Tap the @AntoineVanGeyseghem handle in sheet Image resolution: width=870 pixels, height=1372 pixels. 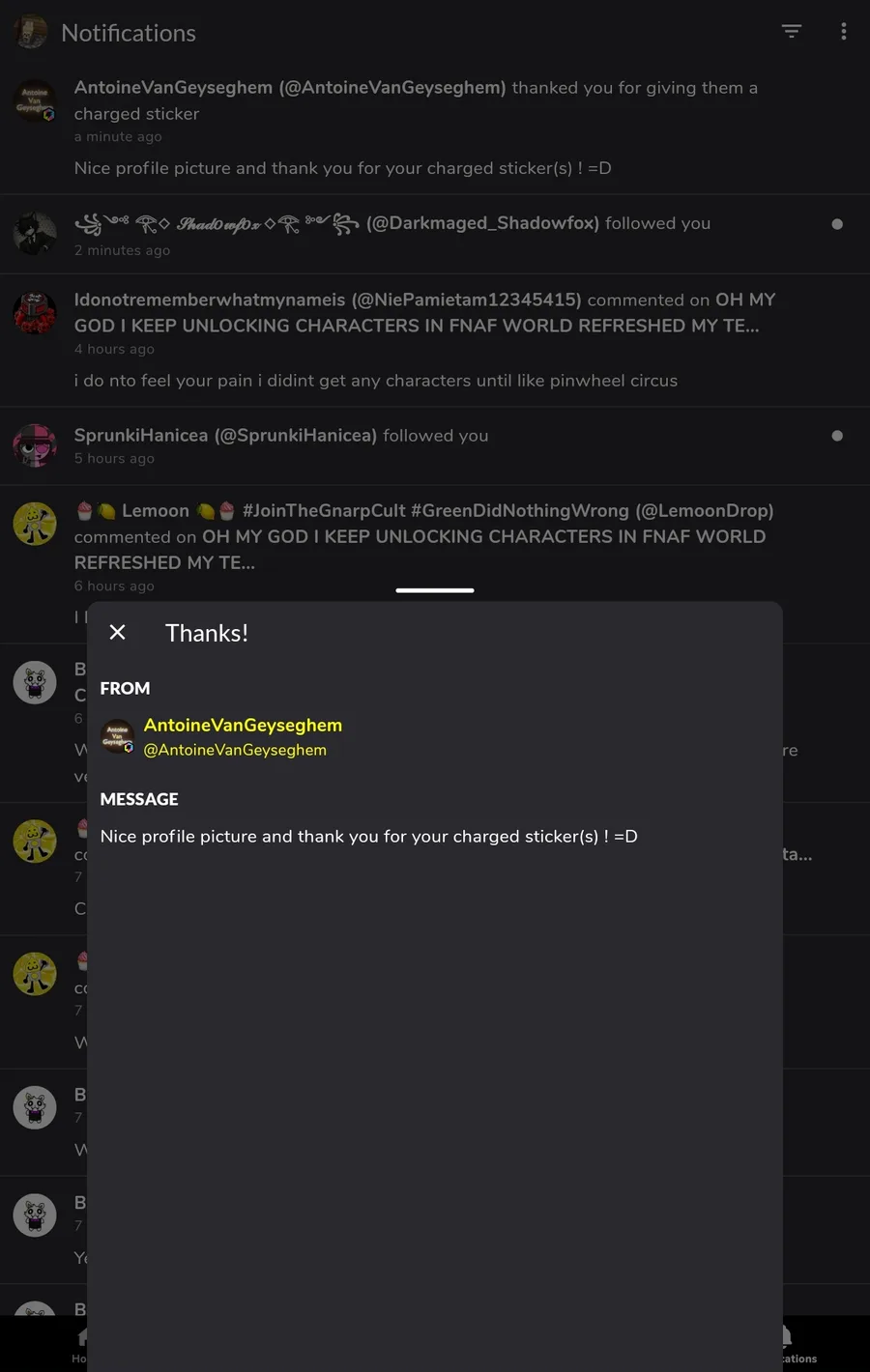click(x=235, y=750)
